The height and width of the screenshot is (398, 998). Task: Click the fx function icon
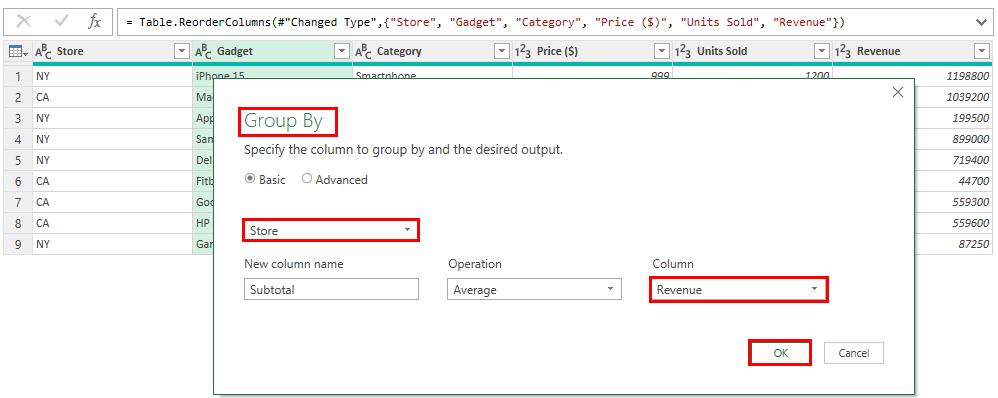coord(94,22)
